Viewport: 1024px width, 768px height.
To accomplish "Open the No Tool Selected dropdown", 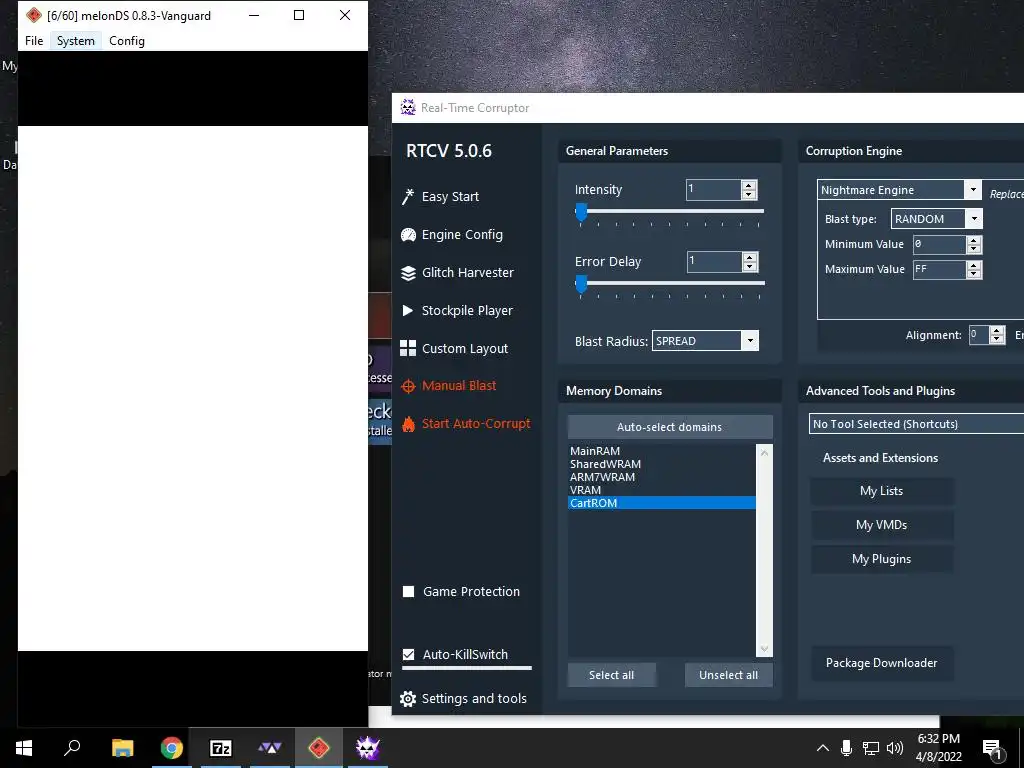I will coord(916,424).
